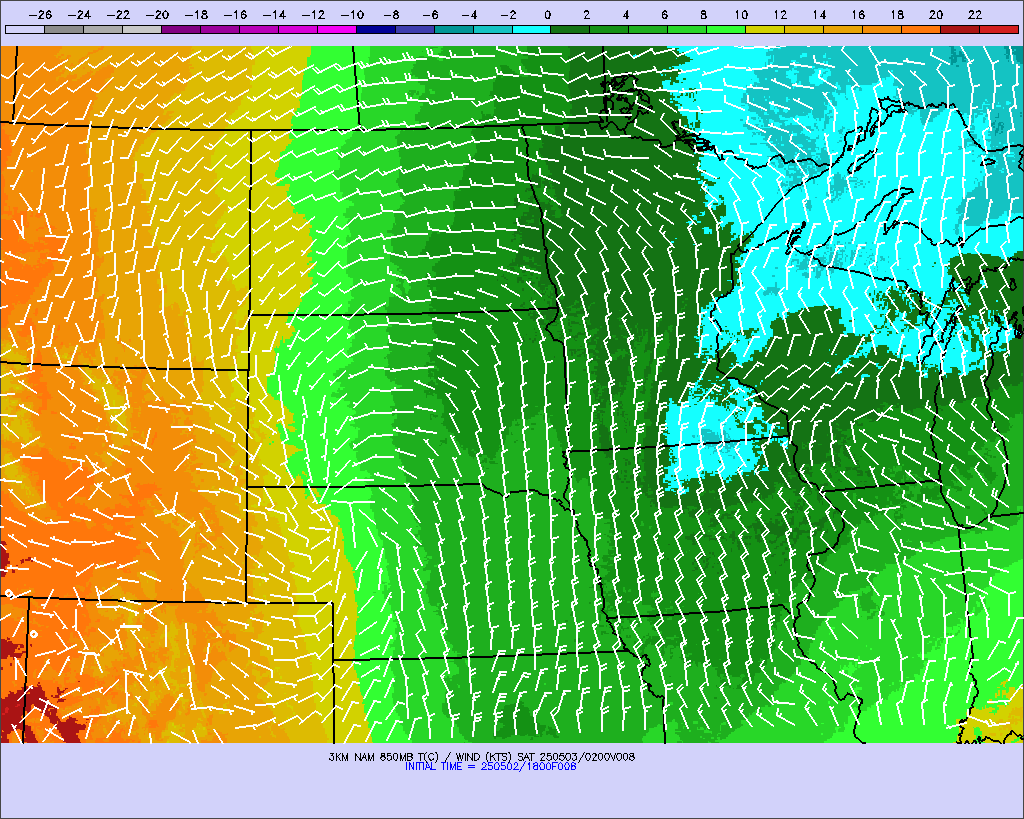Pick the green swatch between 2 and 4

pos(609,29)
